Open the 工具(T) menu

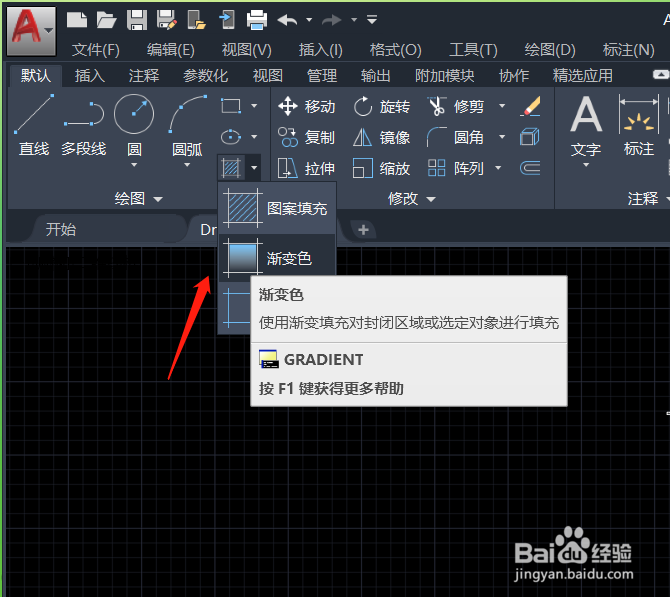[x=473, y=50]
